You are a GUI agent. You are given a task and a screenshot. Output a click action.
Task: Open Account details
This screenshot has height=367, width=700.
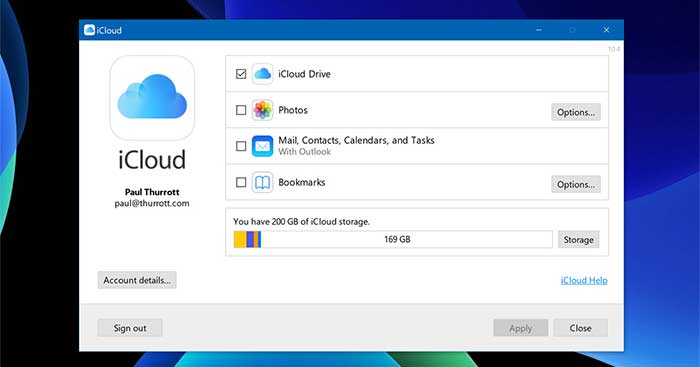click(x=137, y=280)
